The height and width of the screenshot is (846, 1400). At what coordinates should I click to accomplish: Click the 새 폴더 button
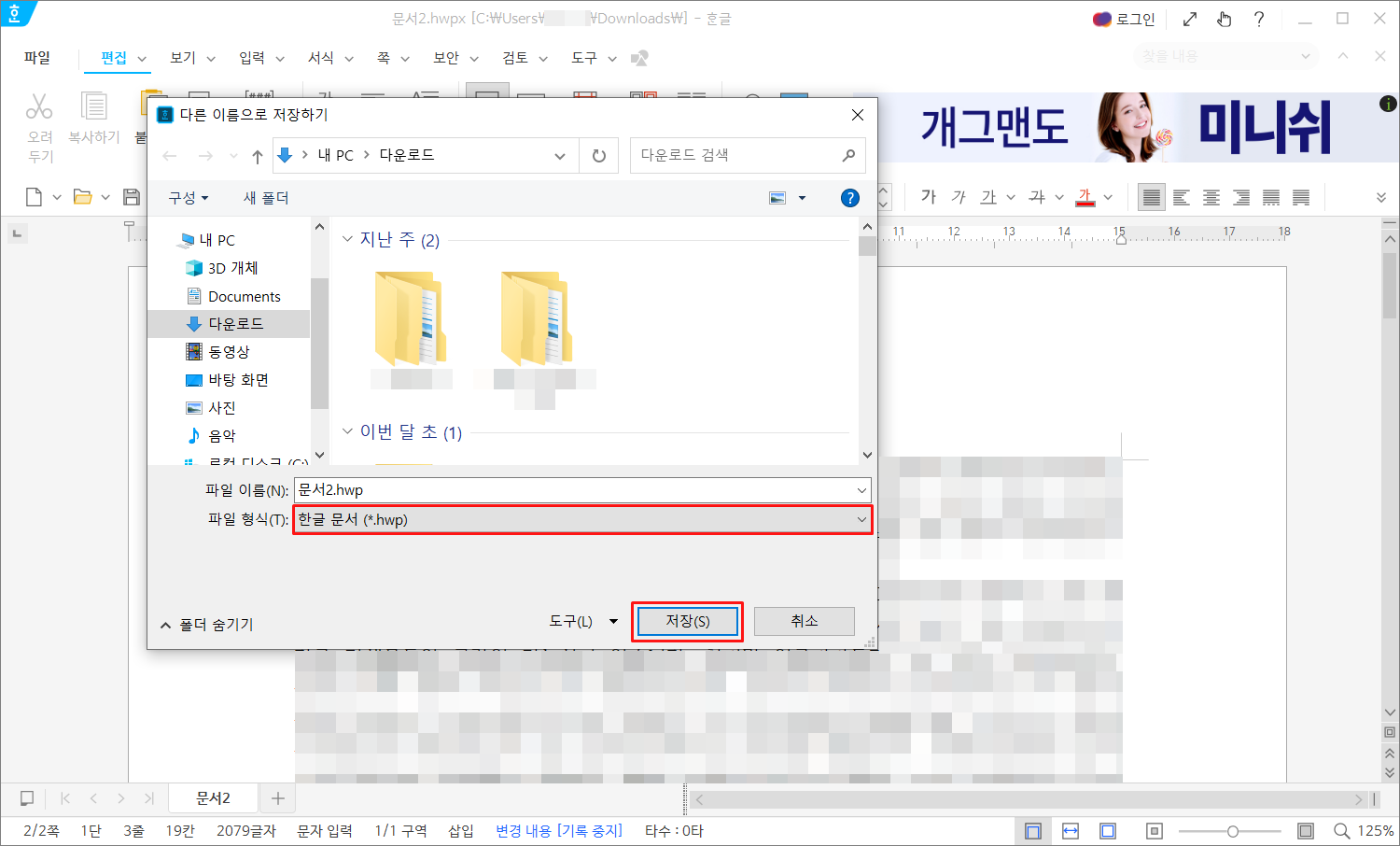(x=266, y=198)
